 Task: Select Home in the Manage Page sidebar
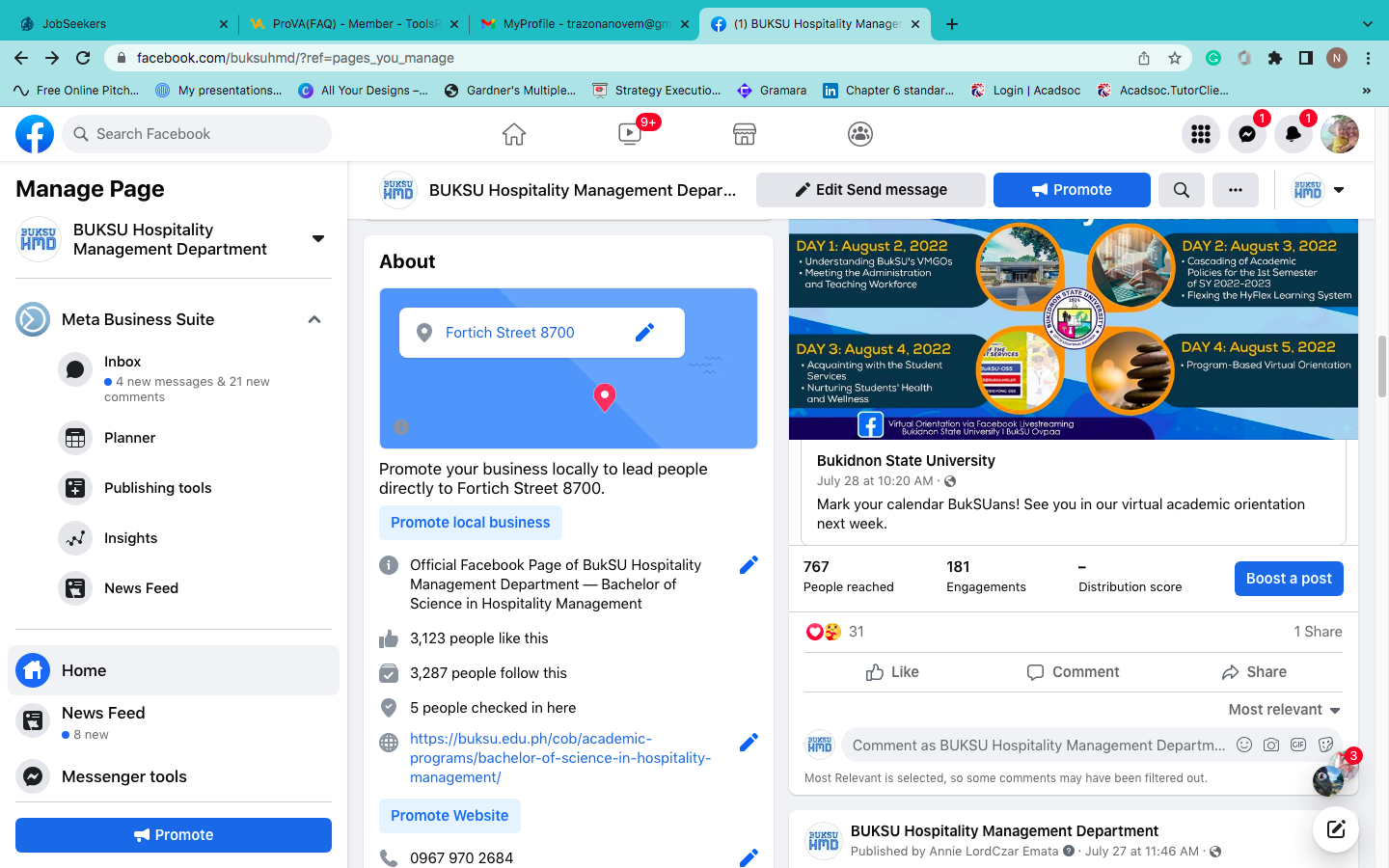[174, 670]
